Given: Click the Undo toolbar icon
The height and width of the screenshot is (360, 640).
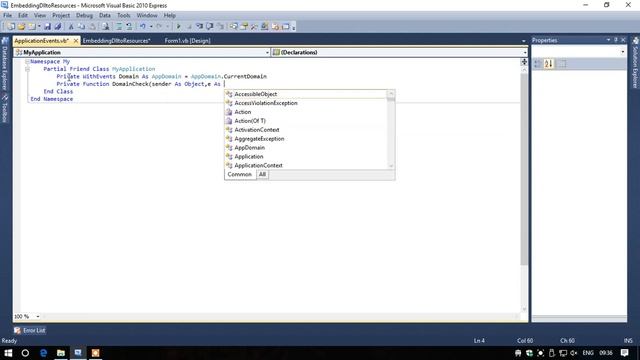Looking at the screenshot, I should point(142,27).
